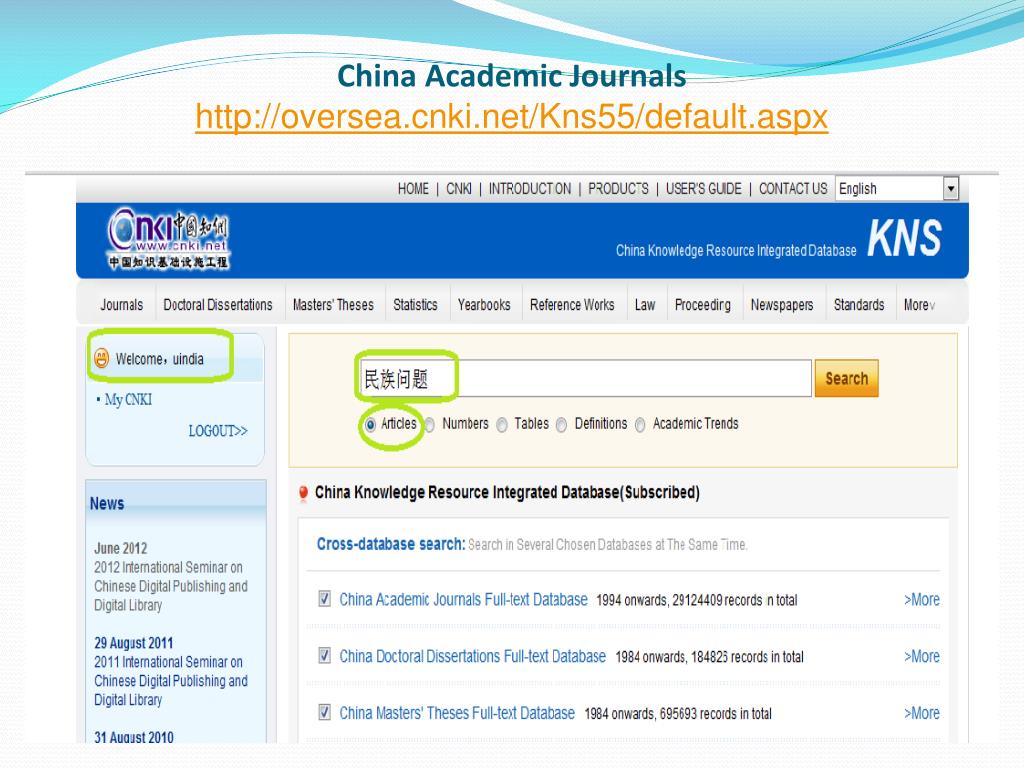Uncheck China Academic Journals Full-text Database
Image resolution: width=1024 pixels, height=768 pixels.
[324, 599]
